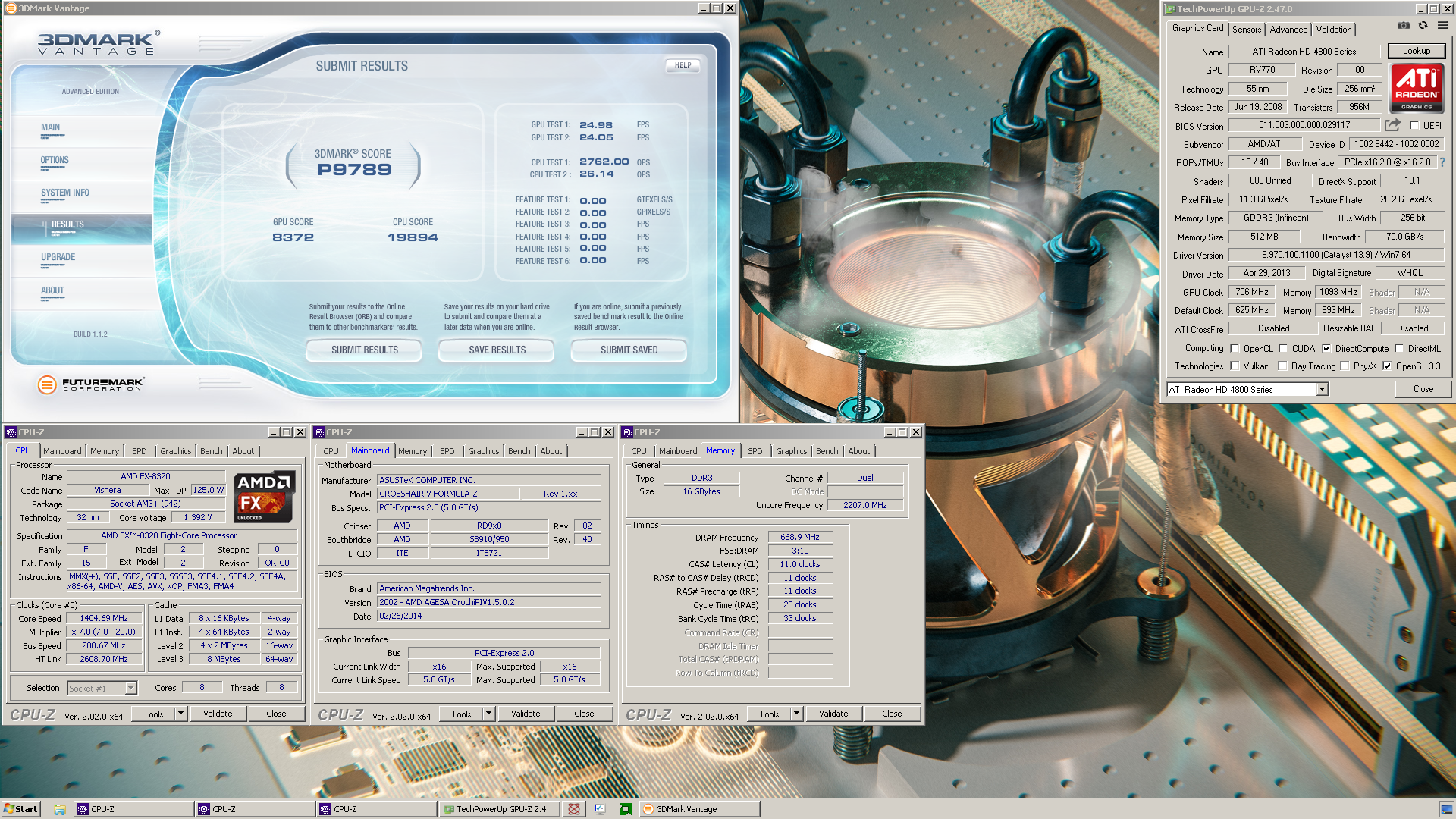Open Bench tab in the Mainboard CPU-Z window
1456x819 pixels.
pyautogui.click(x=519, y=451)
